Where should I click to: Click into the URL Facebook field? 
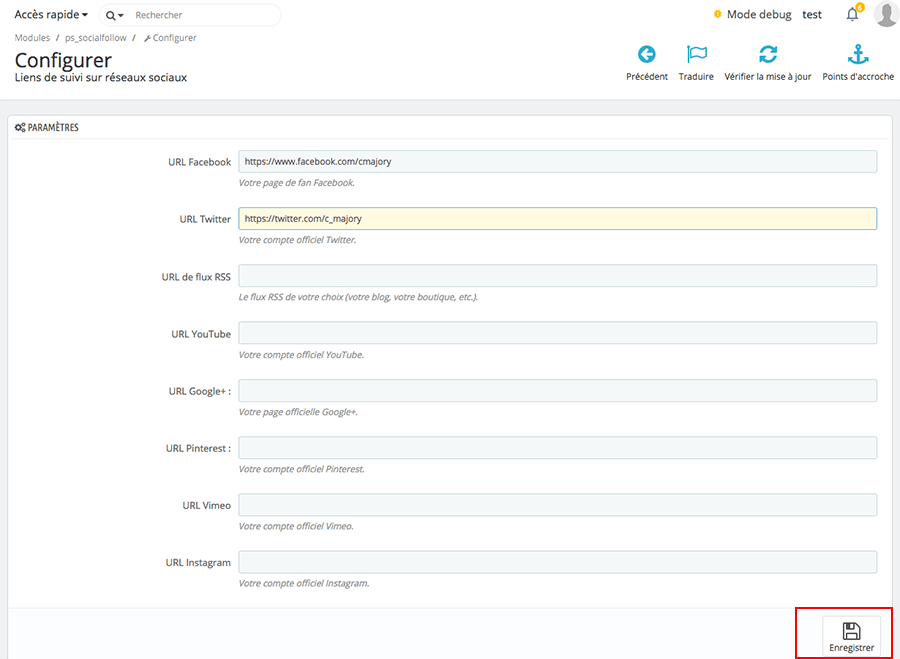[x=557, y=161]
